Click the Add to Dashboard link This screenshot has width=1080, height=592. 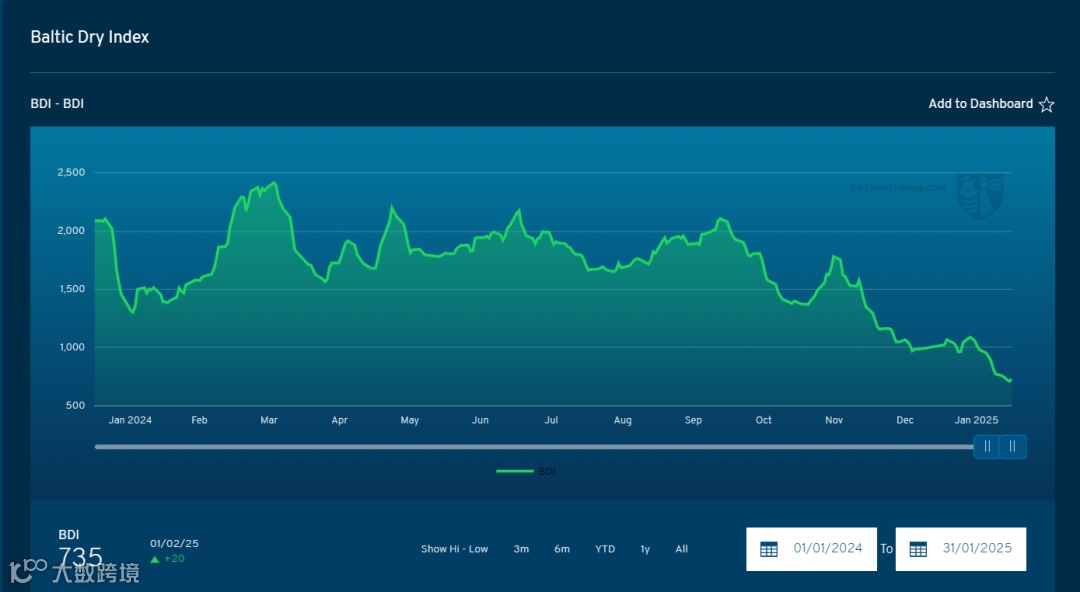pos(980,103)
